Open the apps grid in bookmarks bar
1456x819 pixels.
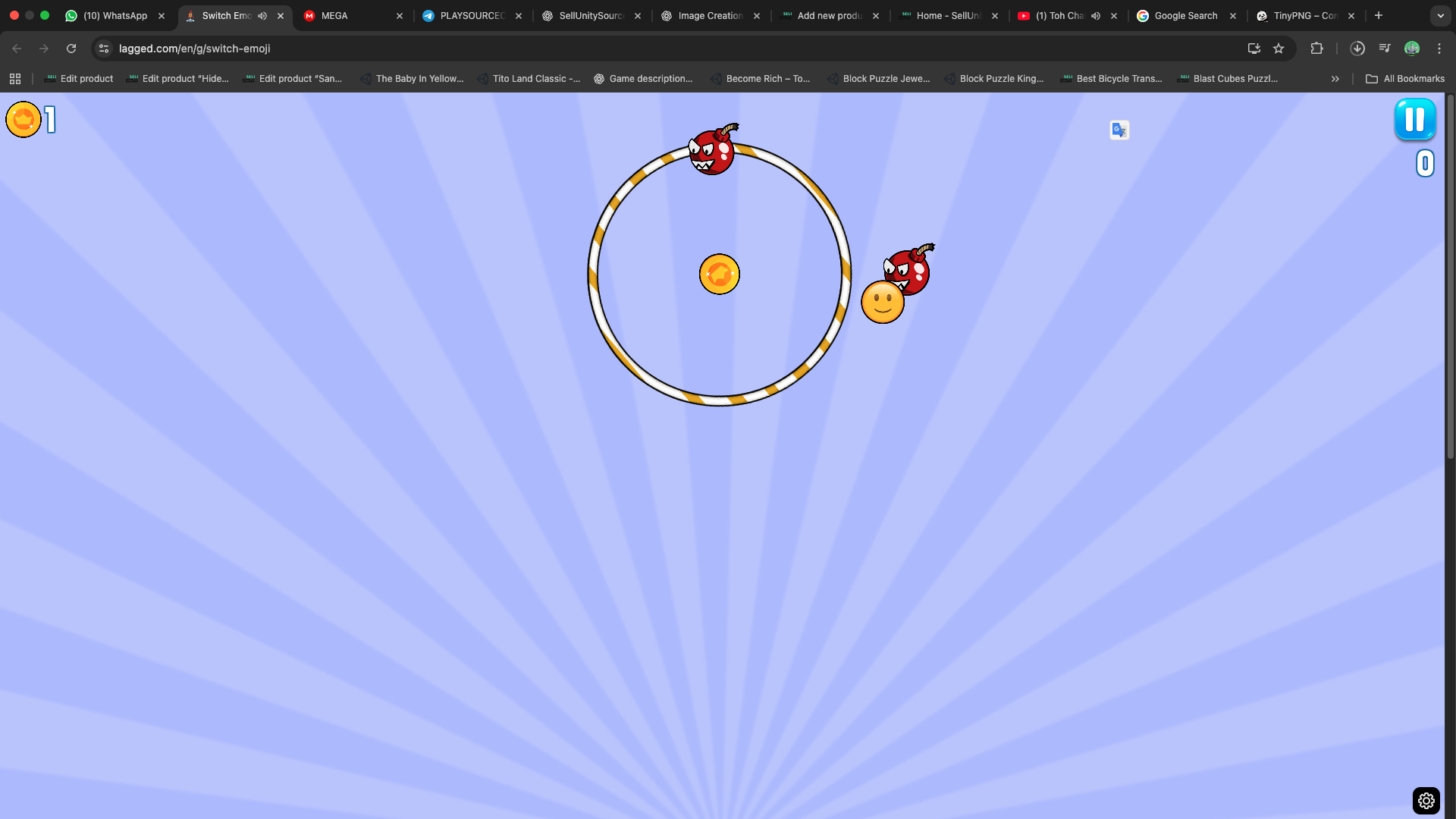click(x=15, y=79)
